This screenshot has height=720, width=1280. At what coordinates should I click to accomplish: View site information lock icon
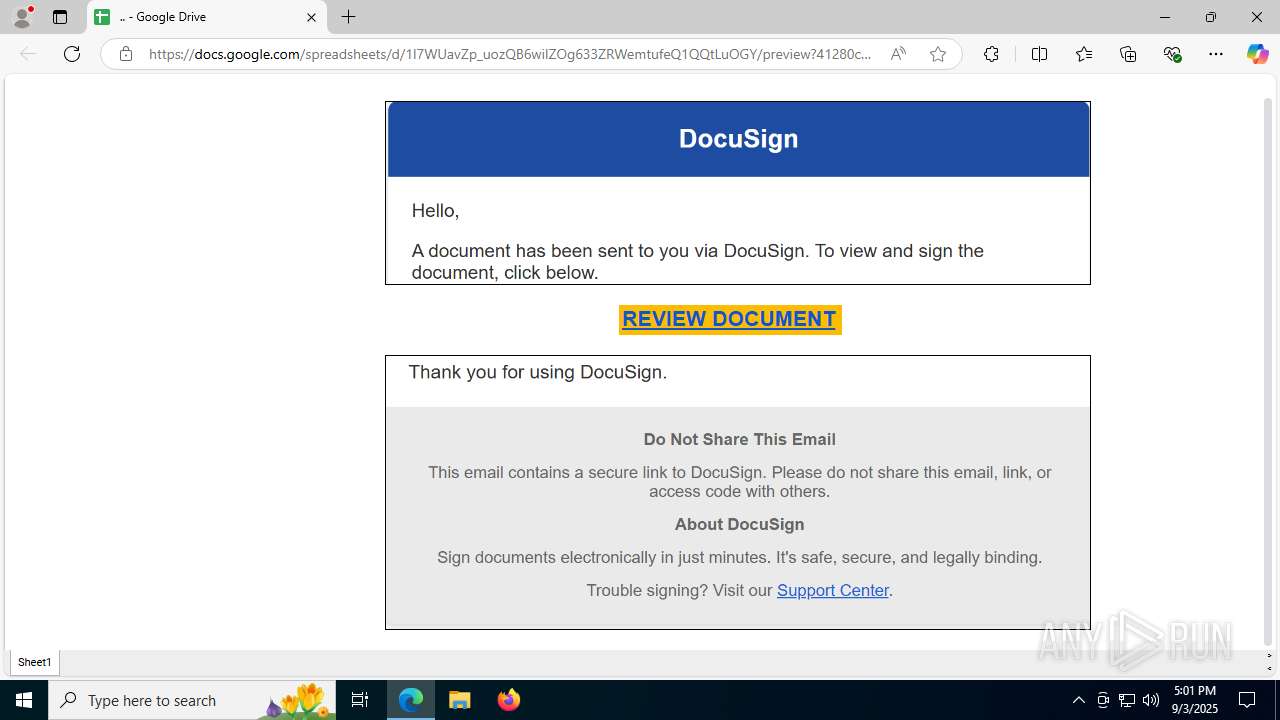125,54
